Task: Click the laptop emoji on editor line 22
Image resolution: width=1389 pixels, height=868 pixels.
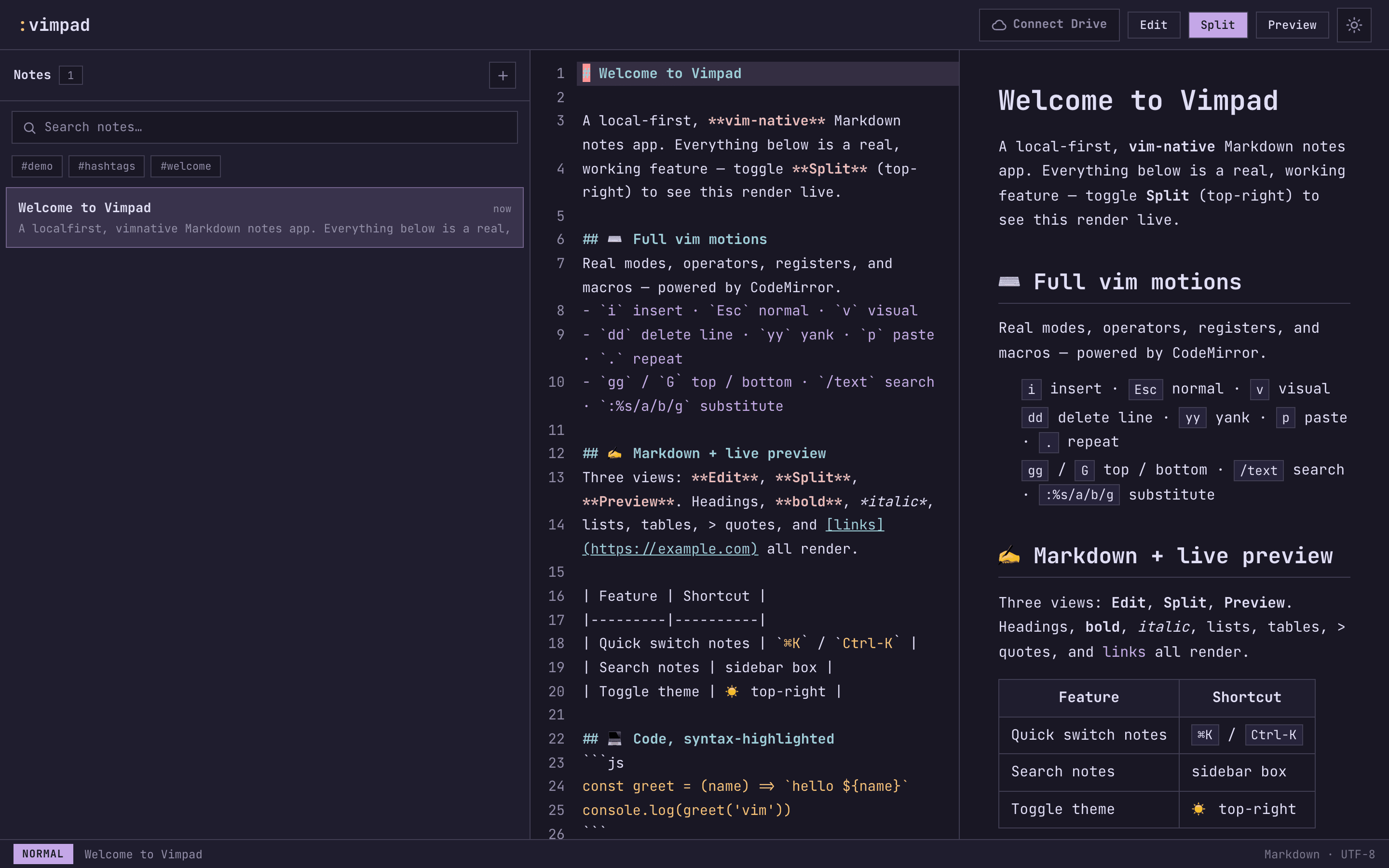Action: (x=614, y=739)
